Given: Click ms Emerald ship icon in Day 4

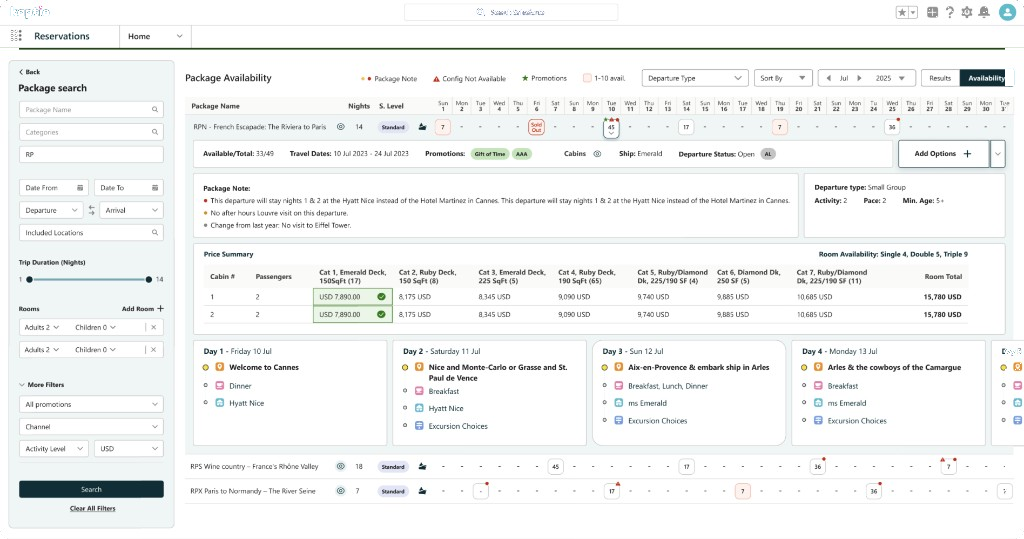Looking at the screenshot, I should pos(818,403).
